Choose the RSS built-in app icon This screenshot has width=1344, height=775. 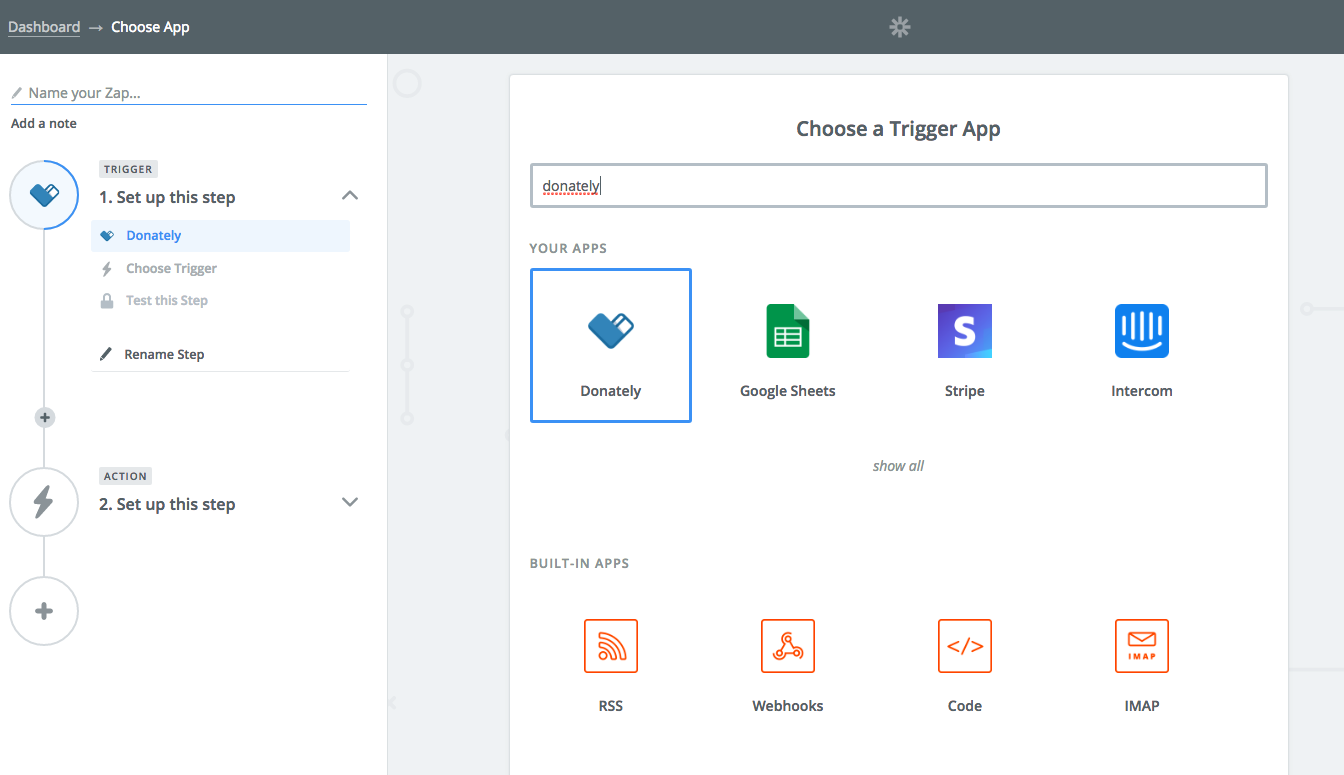click(x=611, y=646)
